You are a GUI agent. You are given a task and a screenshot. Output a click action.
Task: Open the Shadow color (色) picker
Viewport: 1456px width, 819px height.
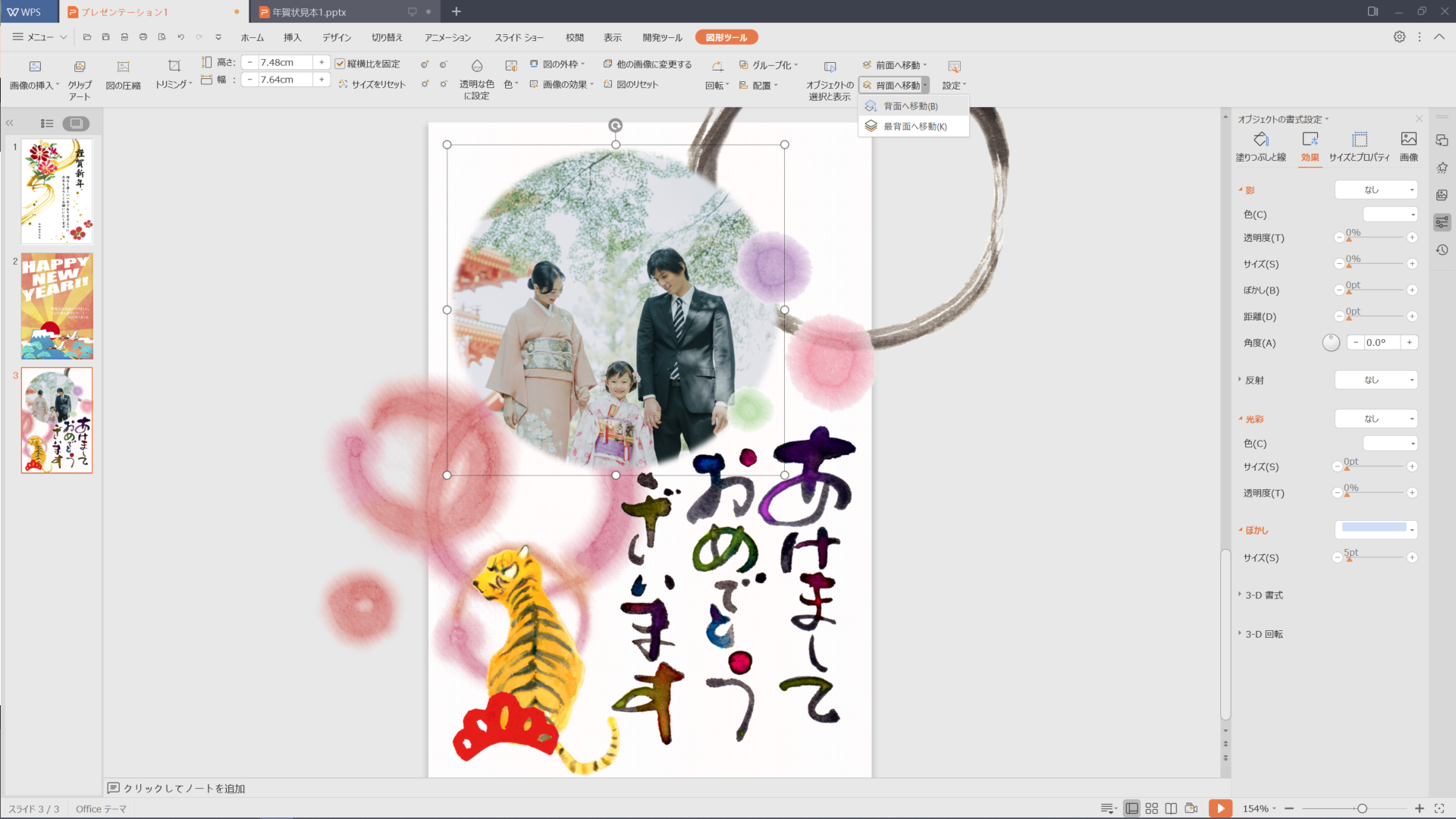(x=1390, y=215)
